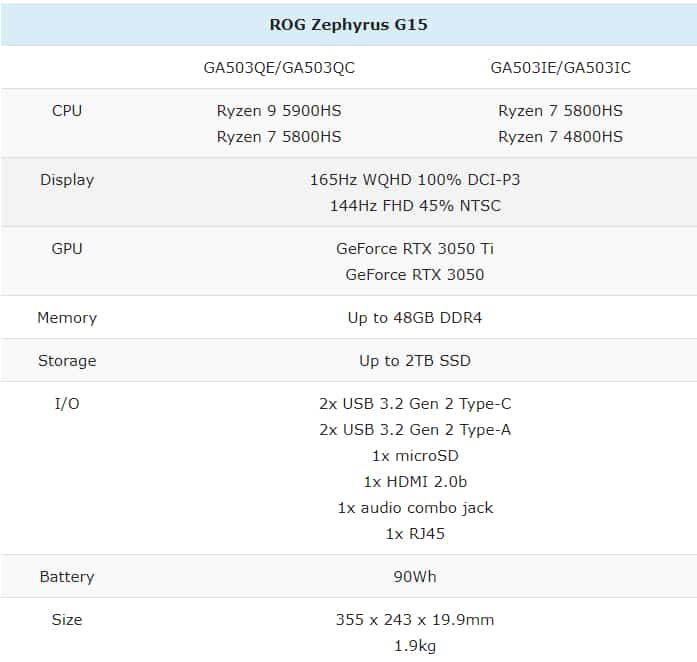Click the ROG Zephyrus G15 table title
Screen dimensions: 697x662
coord(348,24)
